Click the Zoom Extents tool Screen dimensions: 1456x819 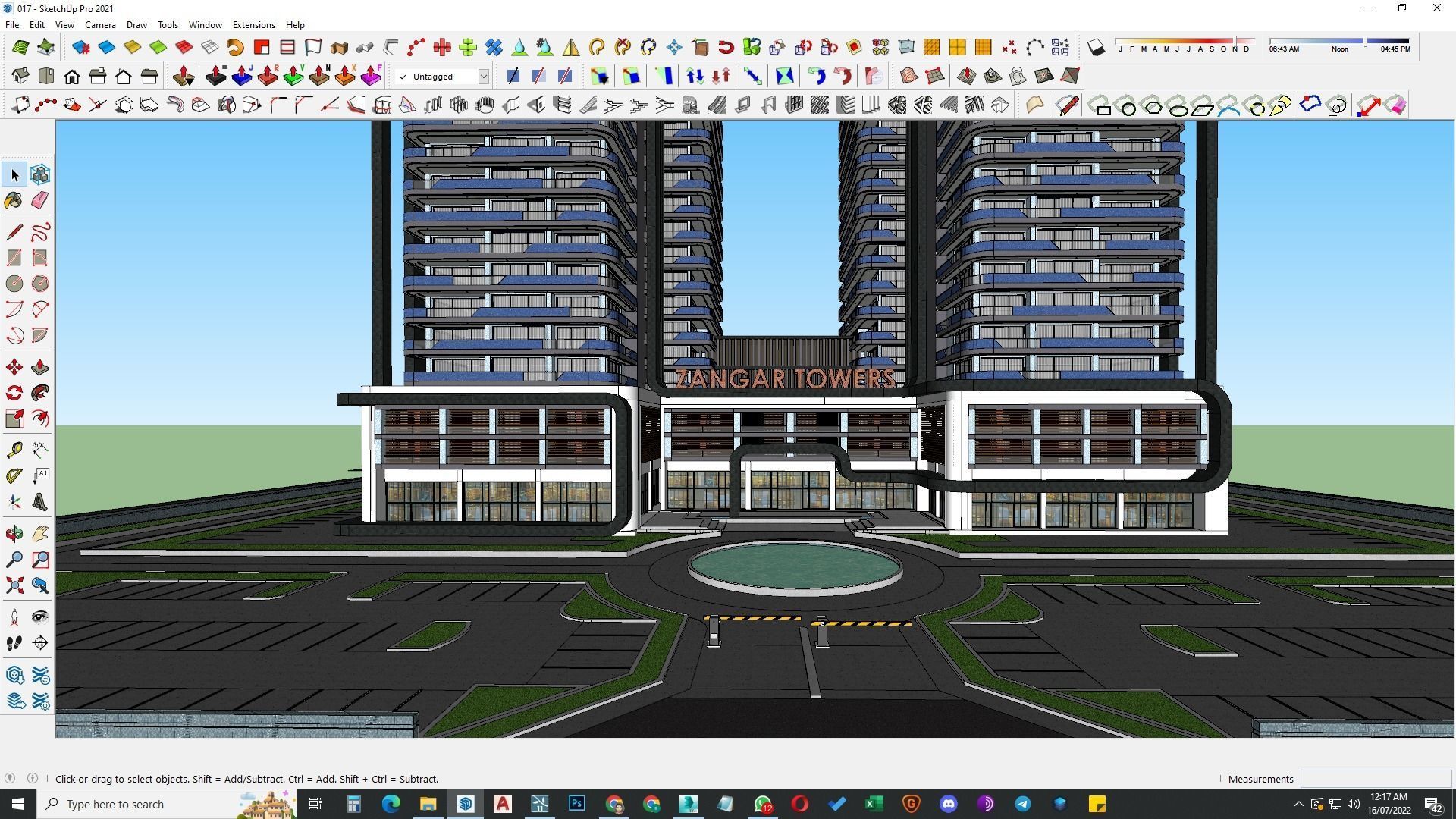pyautogui.click(x=14, y=585)
